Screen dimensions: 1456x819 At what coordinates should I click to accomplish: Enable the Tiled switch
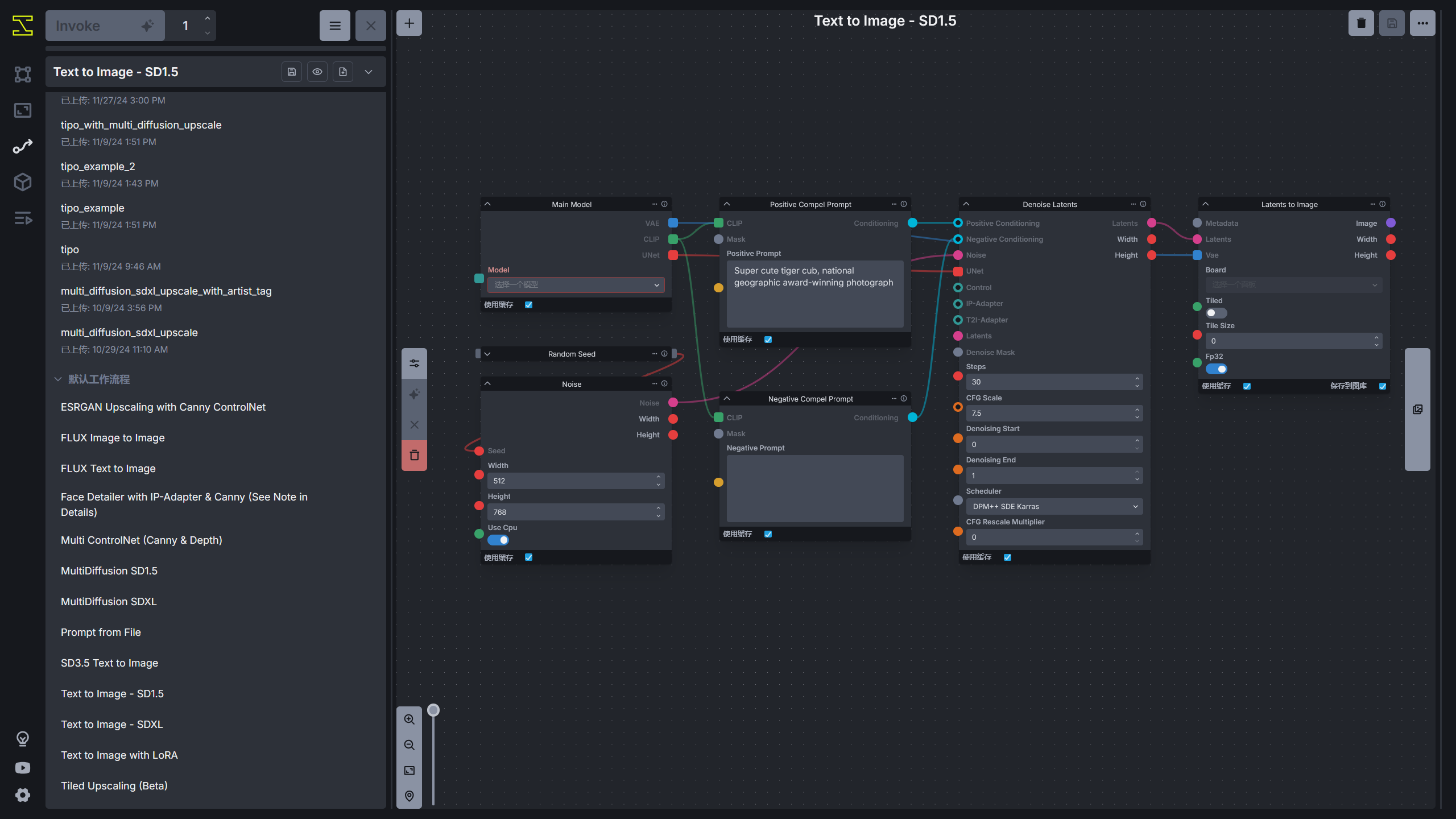[1216, 313]
